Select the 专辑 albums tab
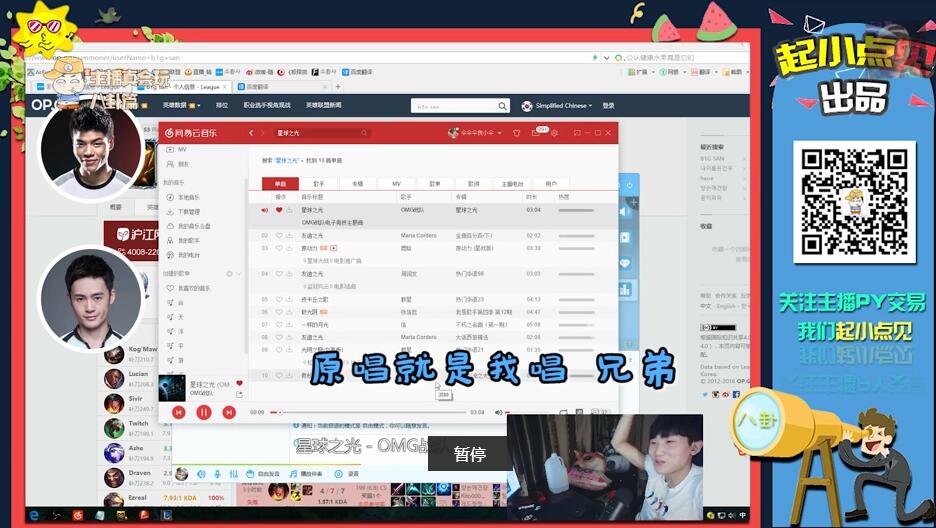The image size is (936, 528). [358, 184]
